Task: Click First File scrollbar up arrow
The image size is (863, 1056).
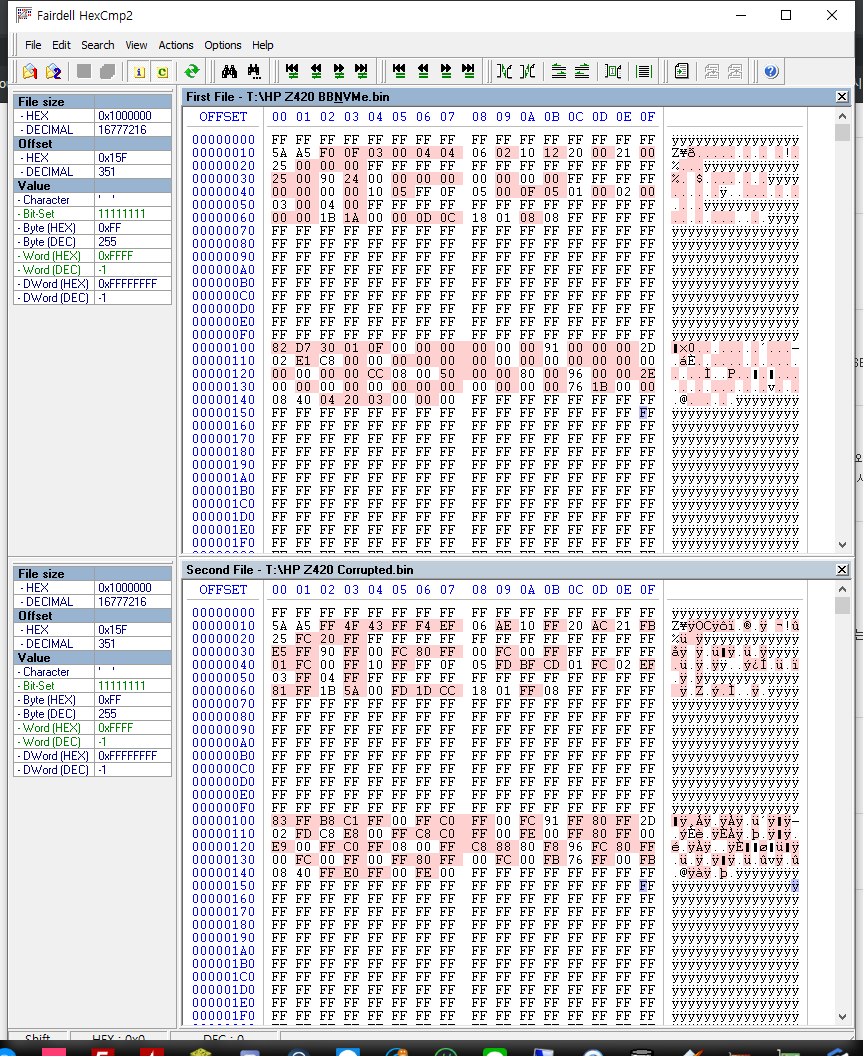Action: (x=842, y=116)
